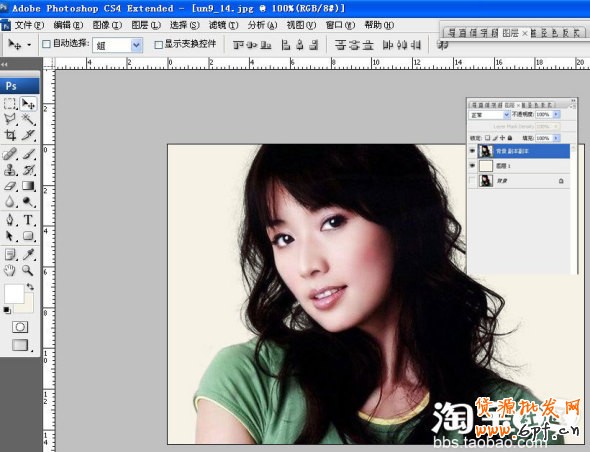Screen dimensions: 590x452
Task: Enable the 显示变换控件 checkbox
Action: 158,45
